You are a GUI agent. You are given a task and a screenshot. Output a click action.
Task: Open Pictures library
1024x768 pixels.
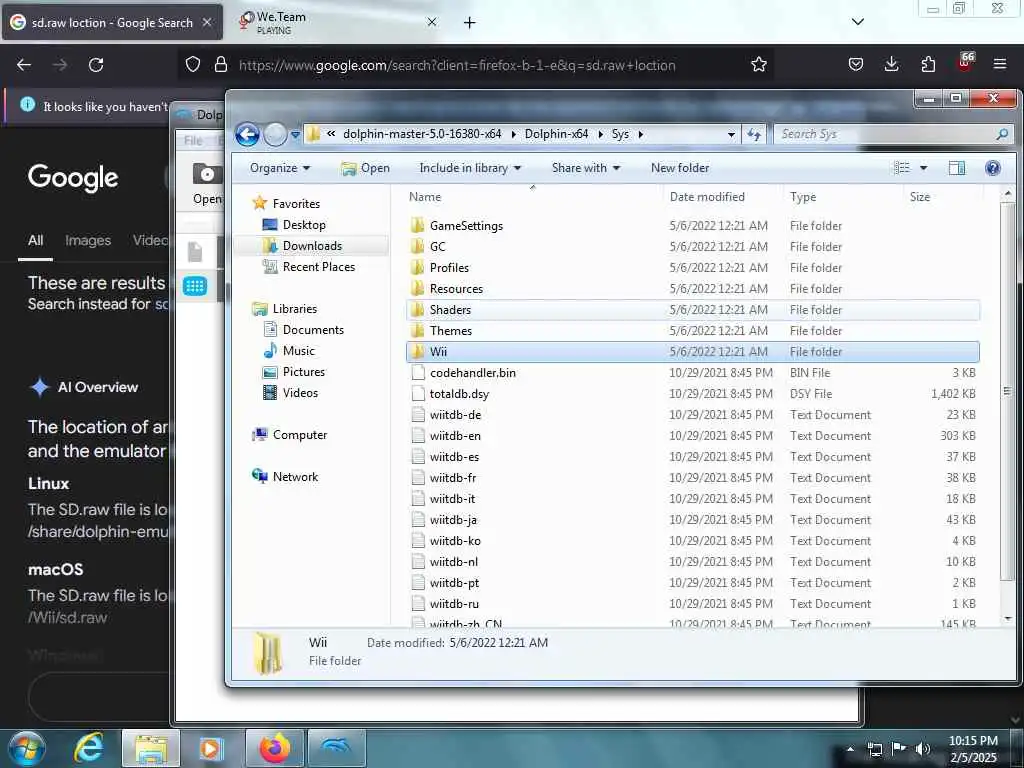click(304, 372)
